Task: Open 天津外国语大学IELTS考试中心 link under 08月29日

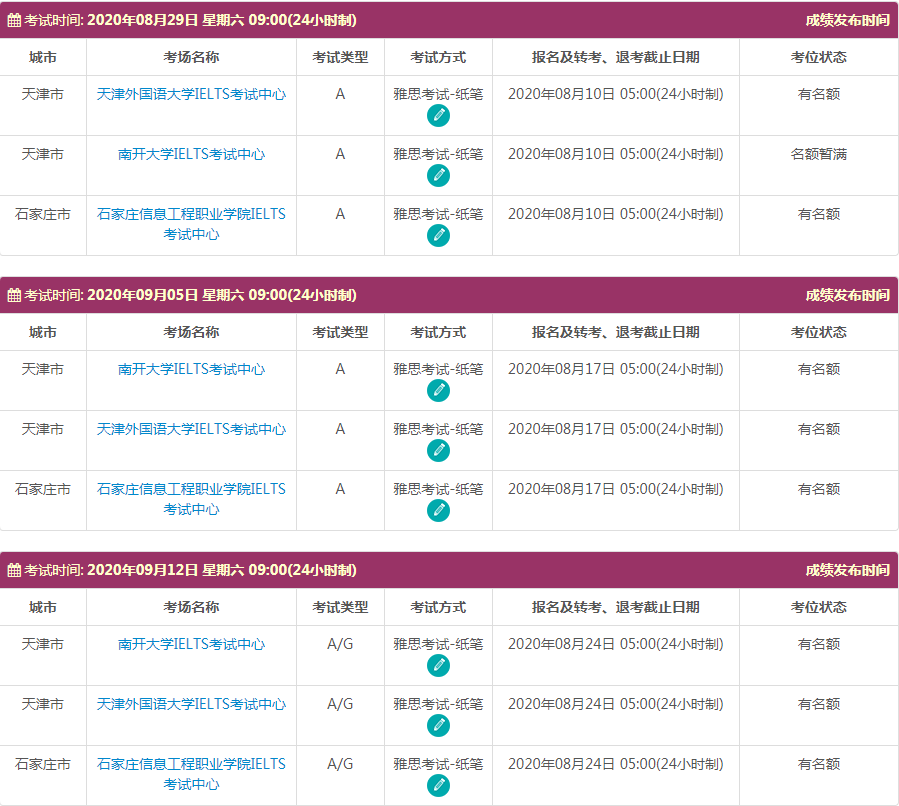Action: (191, 94)
